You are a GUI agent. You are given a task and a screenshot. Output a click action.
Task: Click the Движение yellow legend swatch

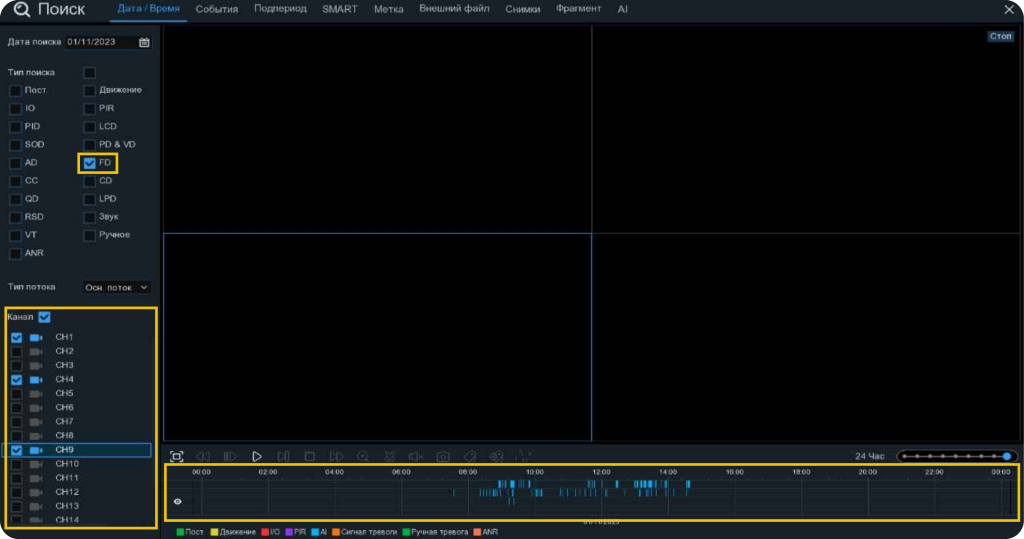(x=214, y=532)
